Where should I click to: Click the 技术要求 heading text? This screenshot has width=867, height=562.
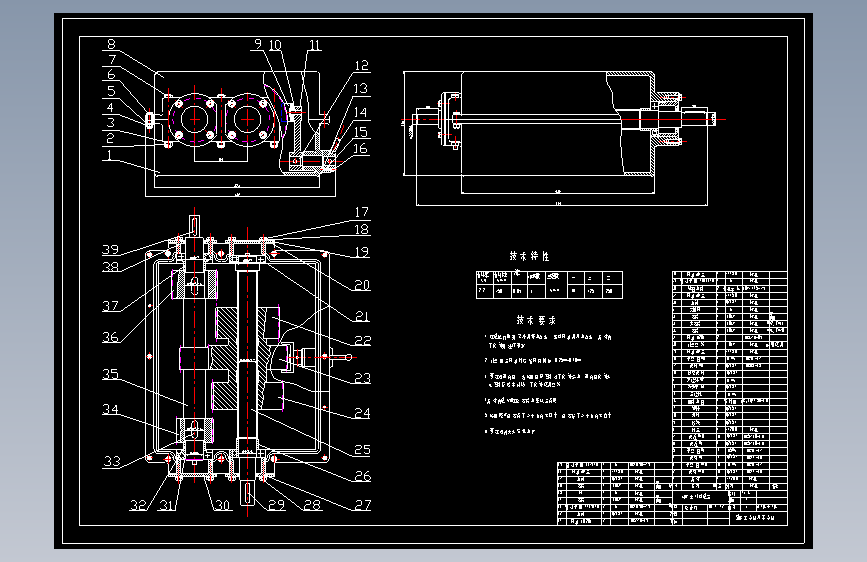(x=536, y=320)
